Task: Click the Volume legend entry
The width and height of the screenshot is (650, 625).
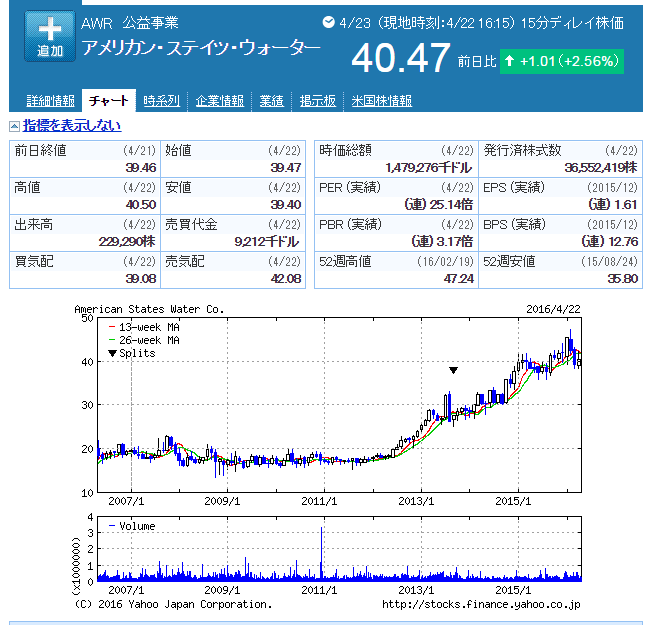Action: click(132, 526)
